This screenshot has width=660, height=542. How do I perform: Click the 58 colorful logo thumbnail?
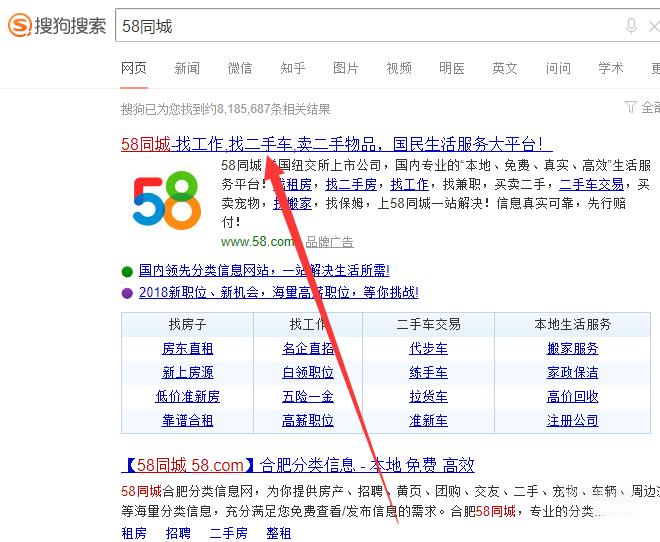coord(167,200)
